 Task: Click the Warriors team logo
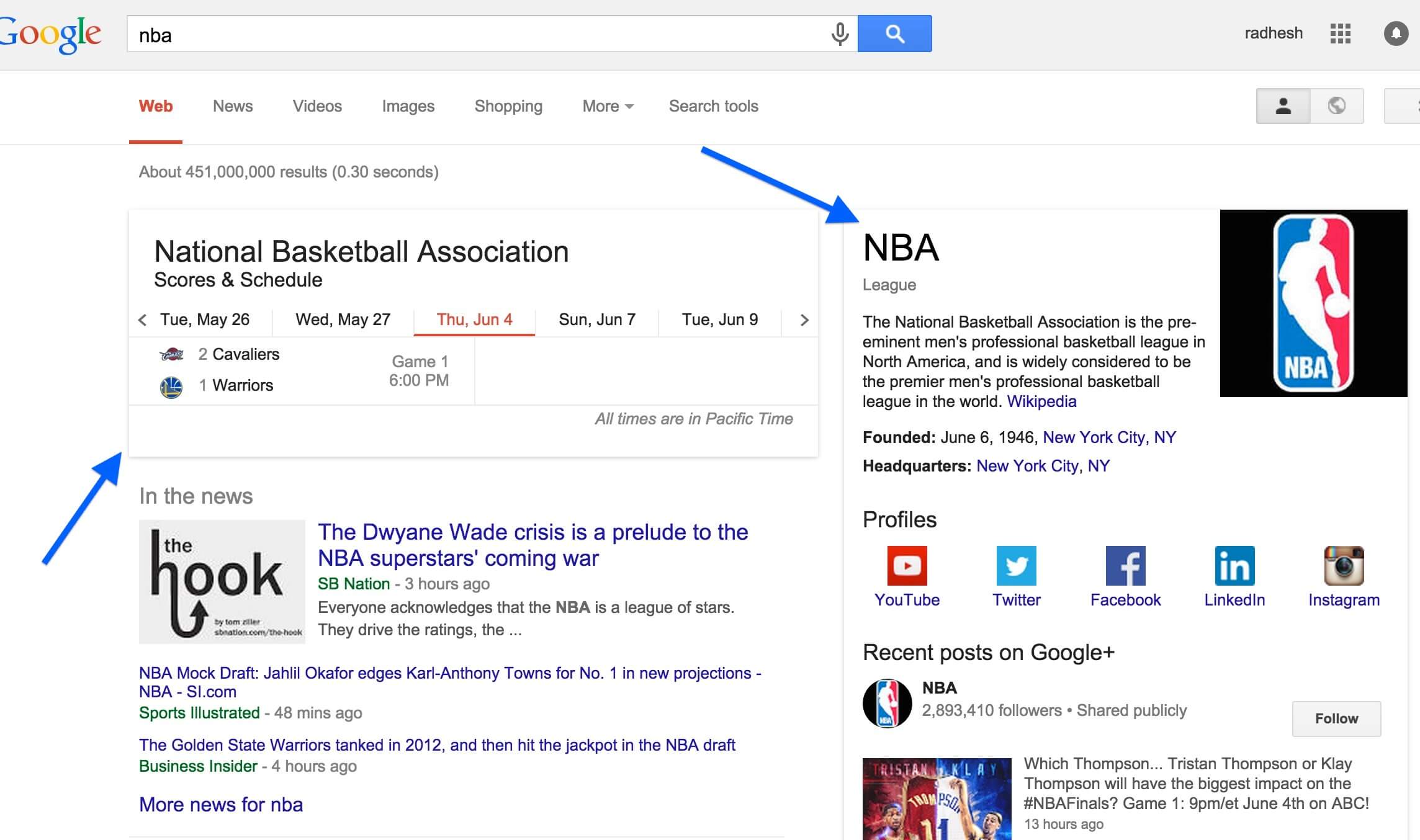[x=171, y=387]
